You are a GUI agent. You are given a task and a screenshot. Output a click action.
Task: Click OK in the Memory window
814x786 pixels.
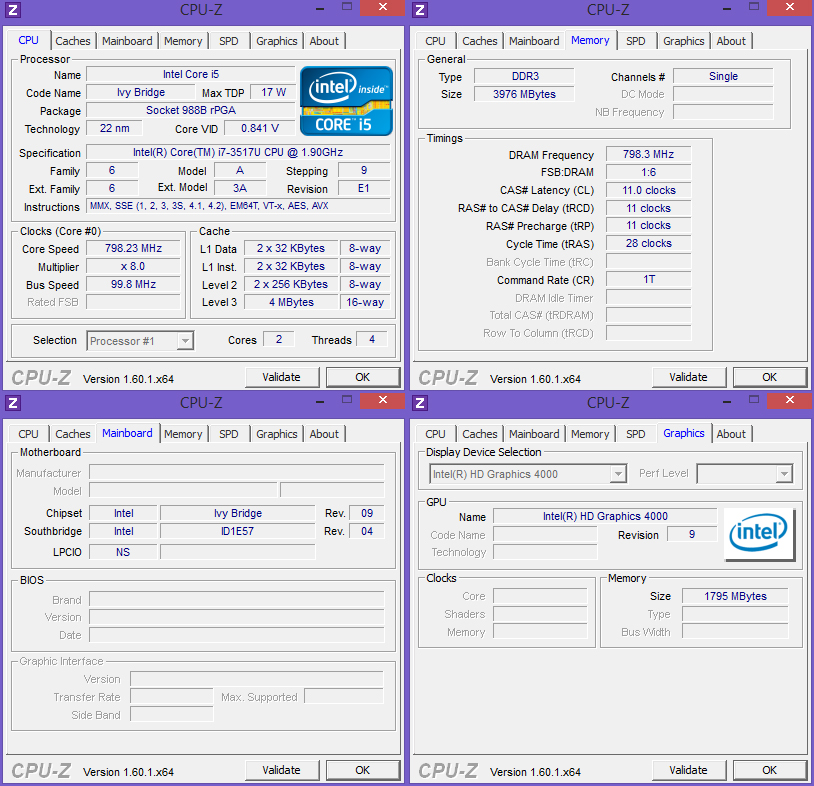(x=770, y=377)
